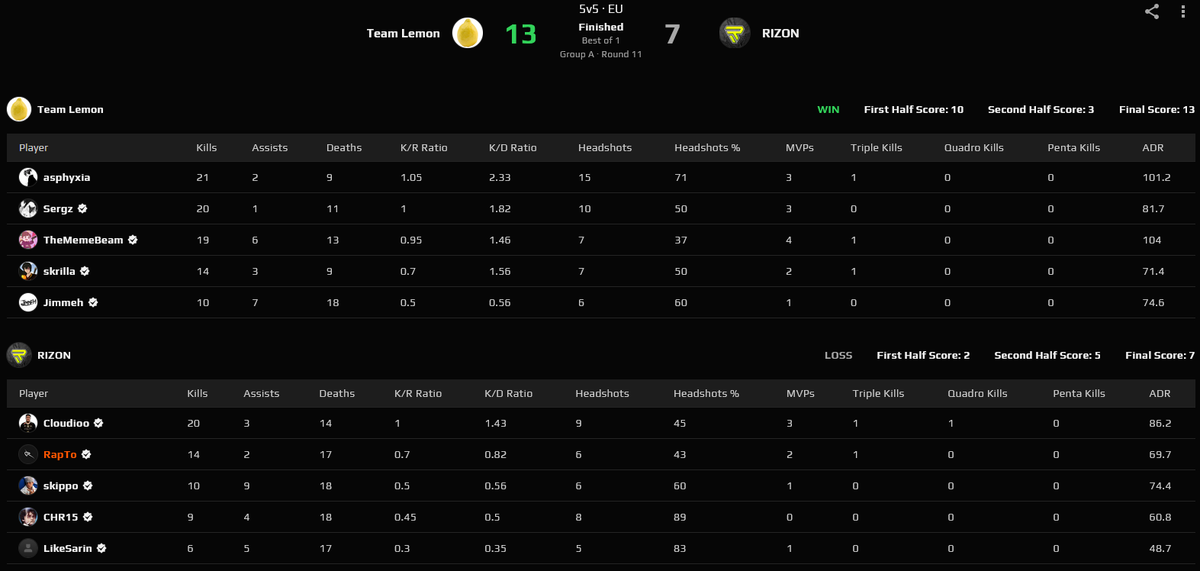
Task: Open Cloudioo's avatar
Action: click(28, 423)
